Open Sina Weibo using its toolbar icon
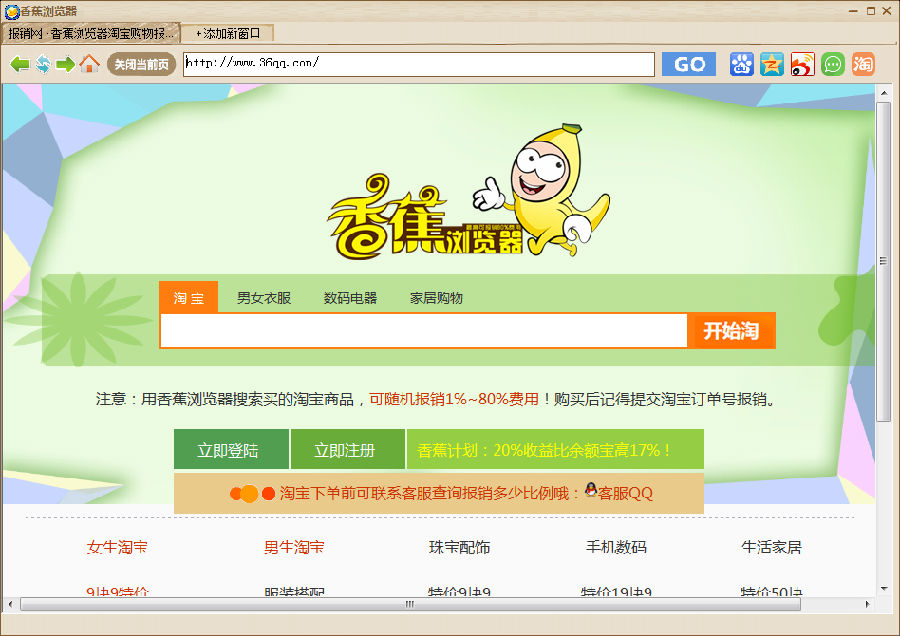 [802, 64]
